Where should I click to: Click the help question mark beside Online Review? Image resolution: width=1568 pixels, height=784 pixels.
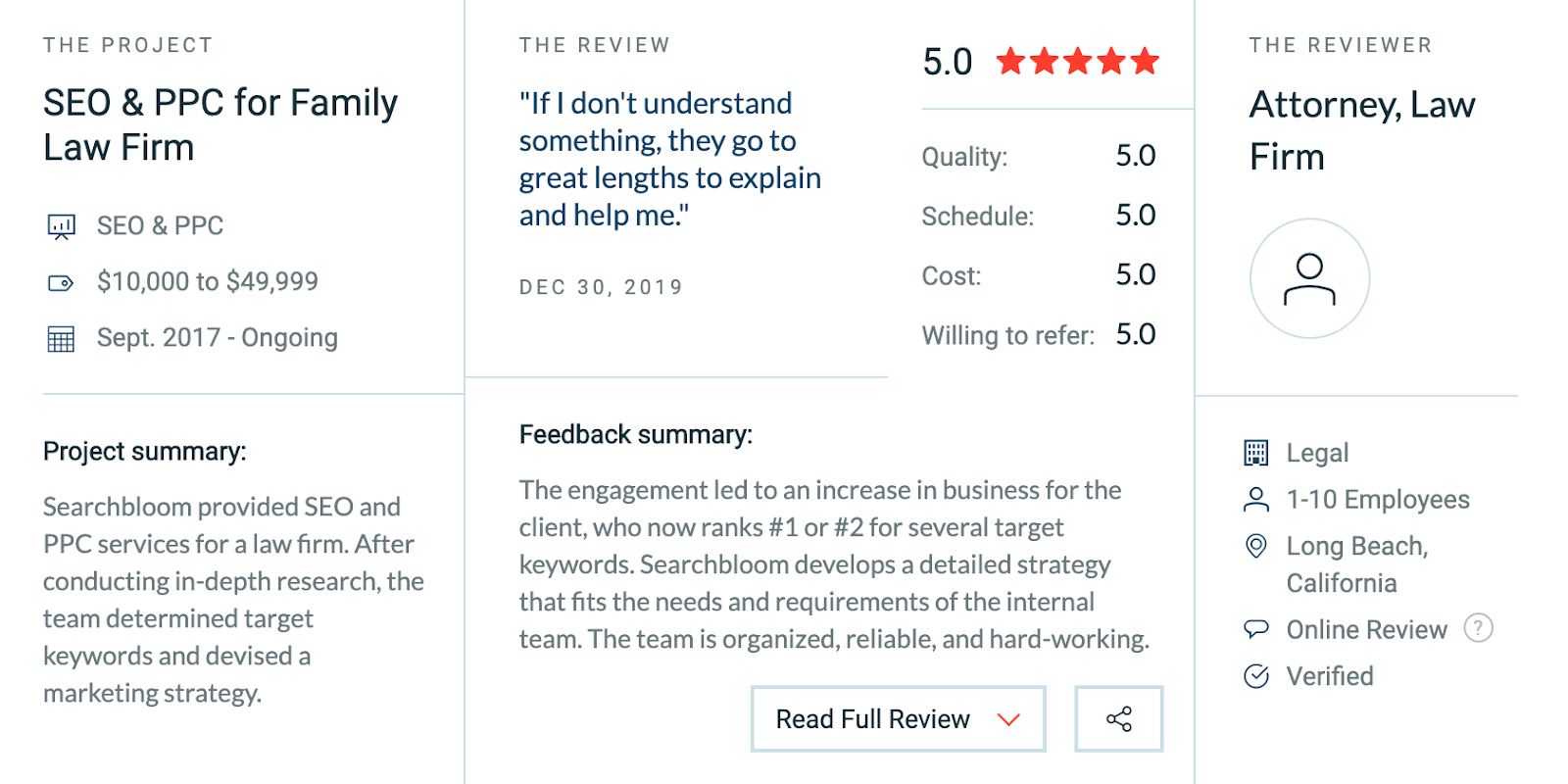point(1478,628)
